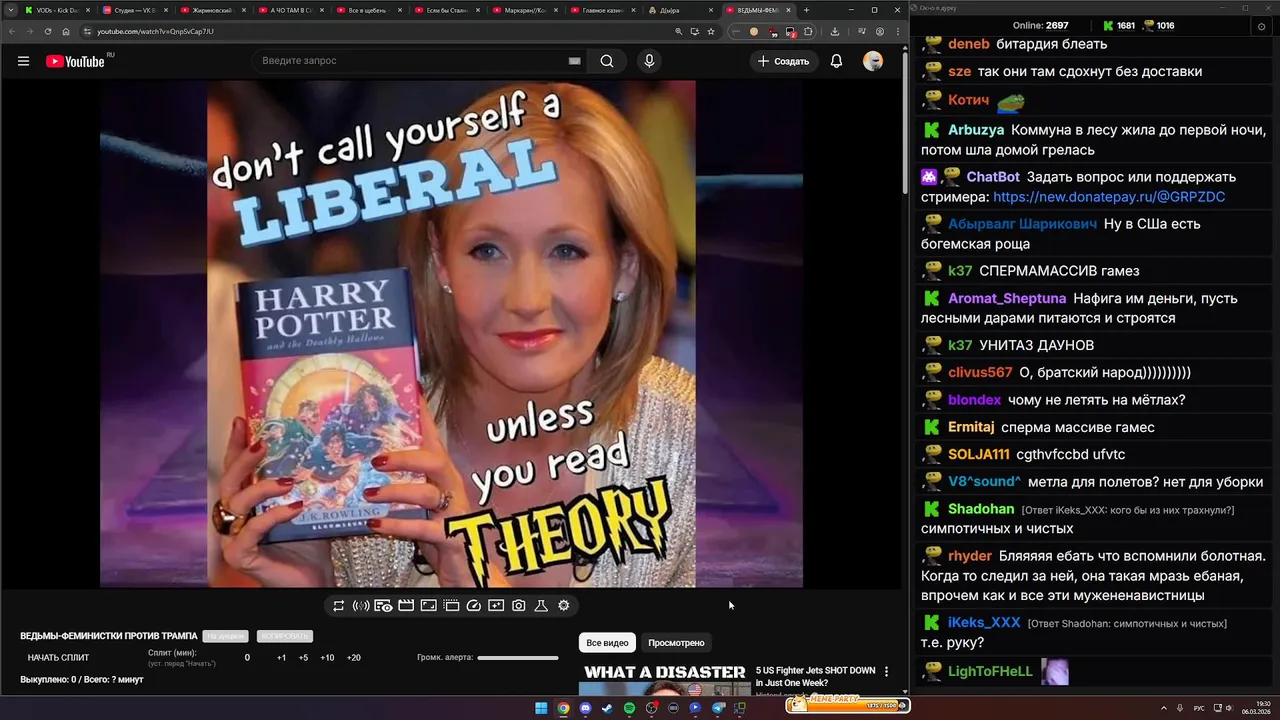Open Spotify from the taskbar
This screenshot has height=720, width=1280.
(629, 708)
